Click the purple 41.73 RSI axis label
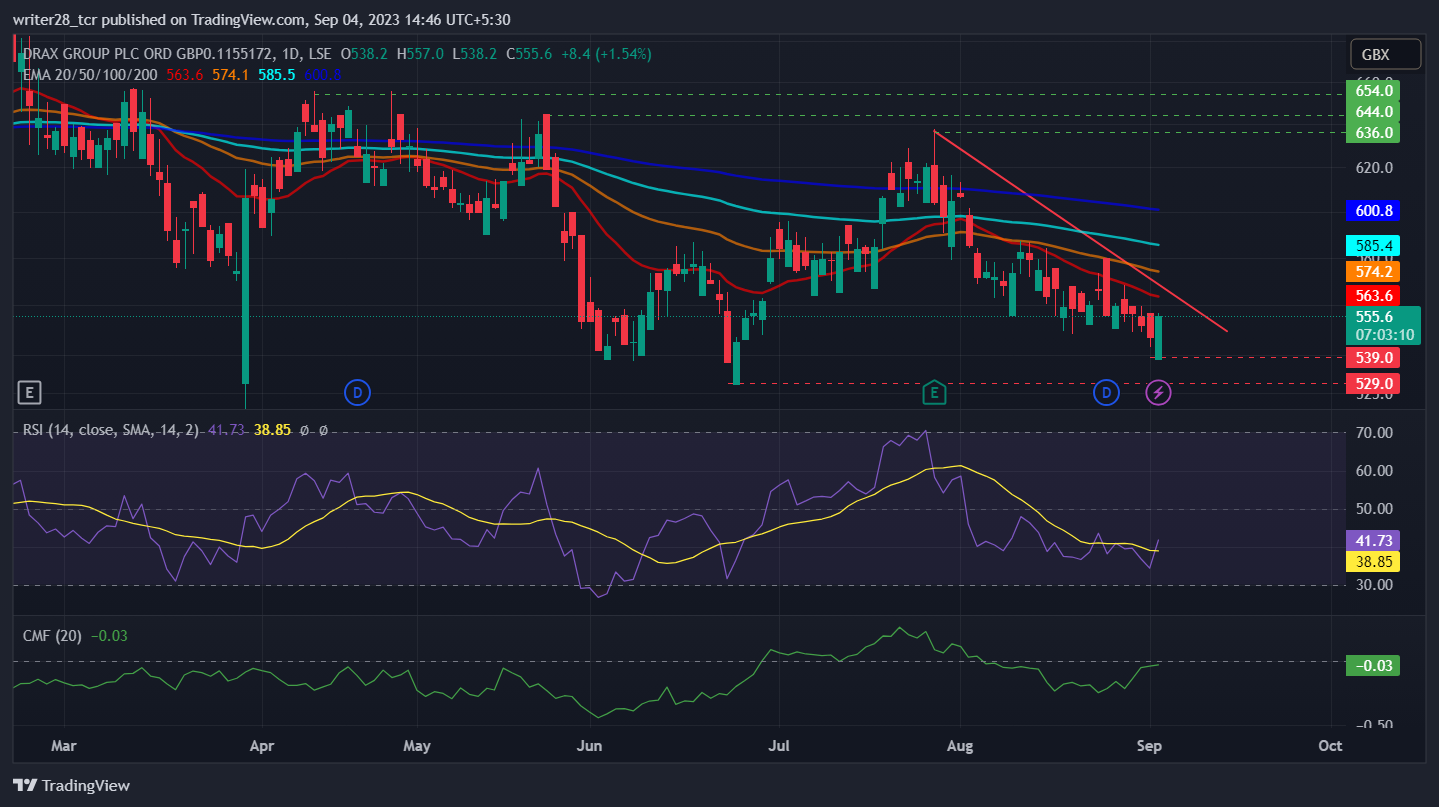Image resolution: width=1439 pixels, height=807 pixels. click(1374, 540)
